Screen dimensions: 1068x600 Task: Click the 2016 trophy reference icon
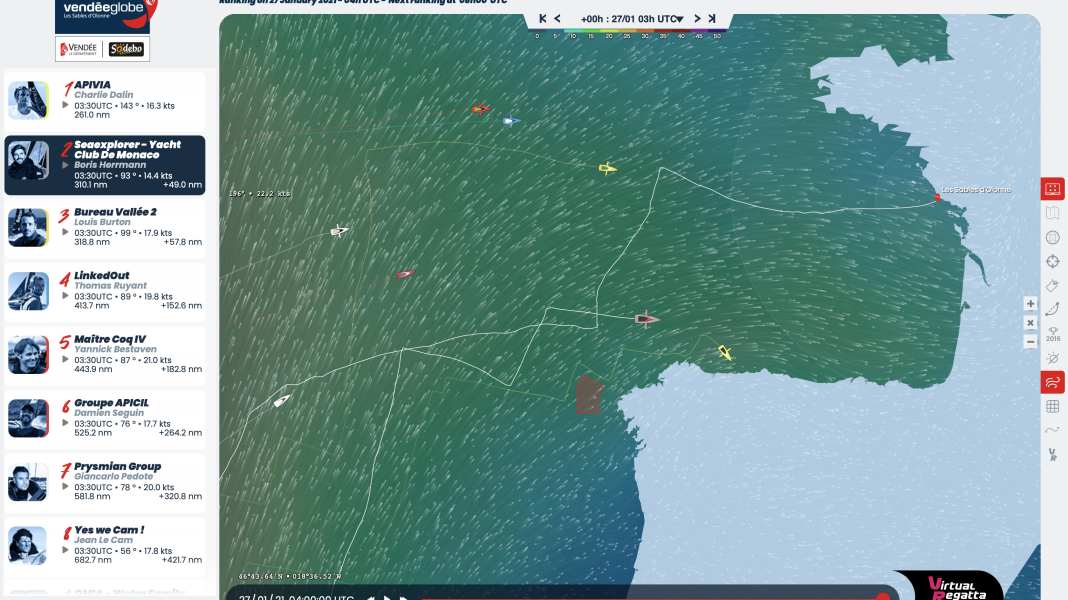(1052, 334)
